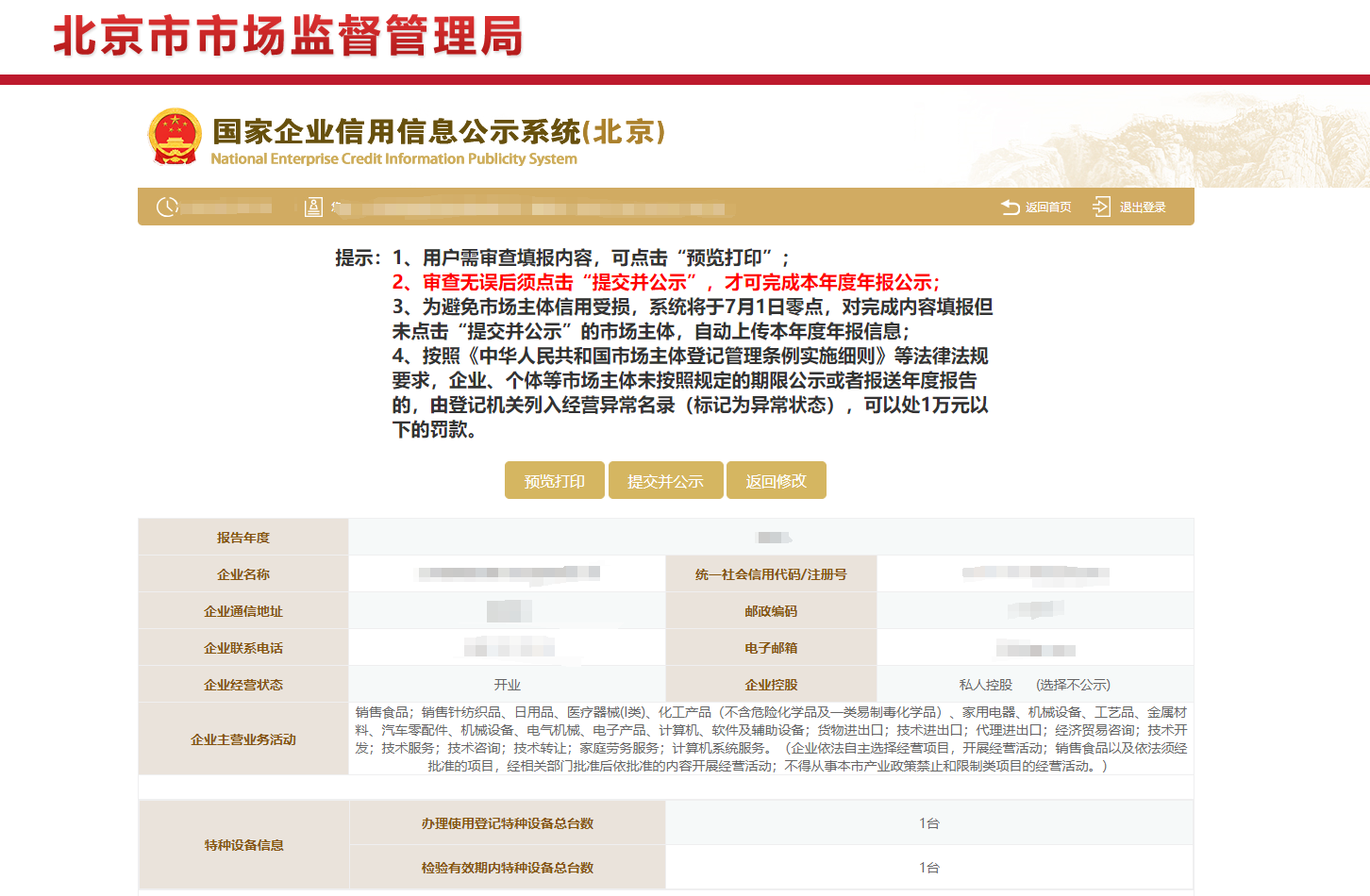This screenshot has height=896, width=1370.
Task: Click the (选择不公示) text
Action: click(1073, 685)
